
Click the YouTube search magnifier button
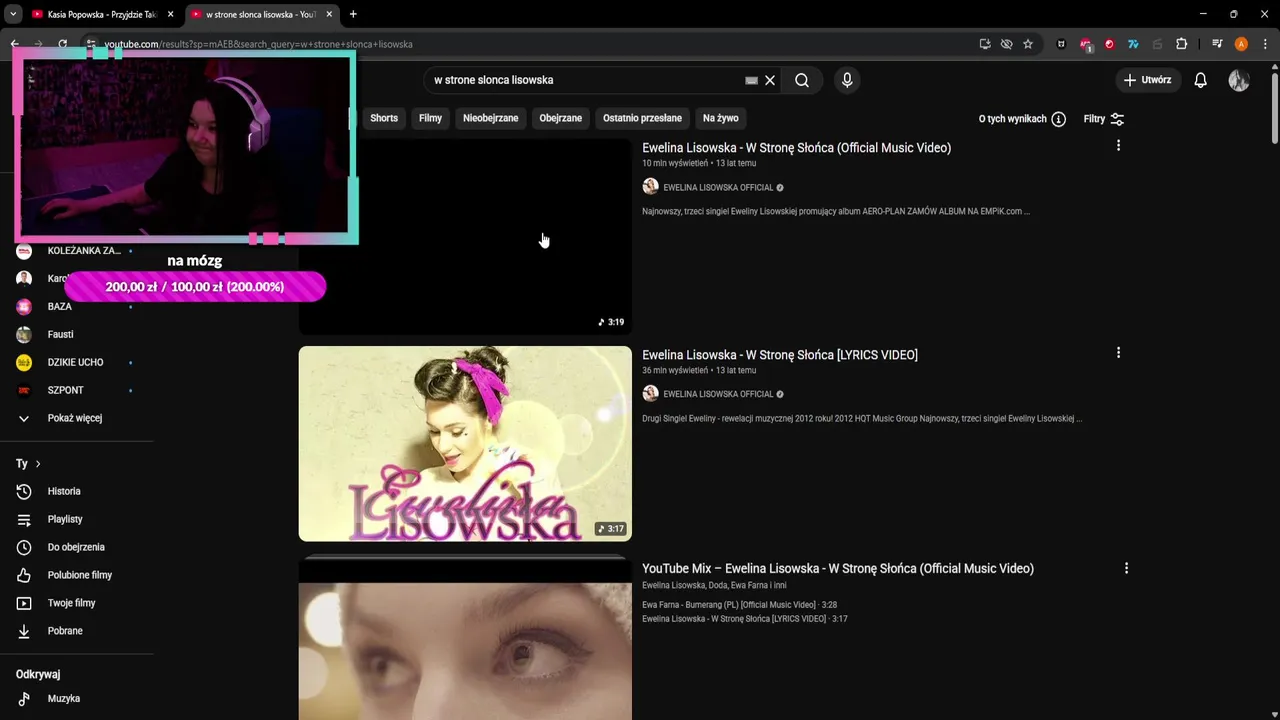pyautogui.click(x=802, y=80)
